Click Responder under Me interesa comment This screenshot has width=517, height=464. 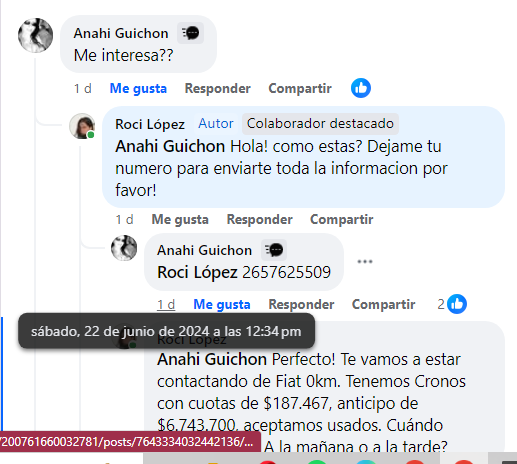[x=218, y=88]
